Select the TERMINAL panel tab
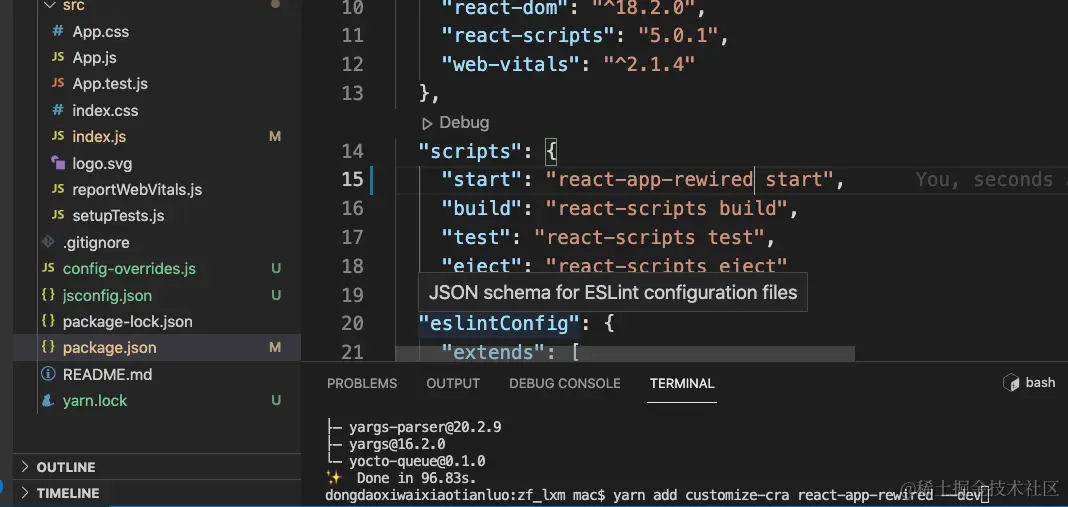The image size is (1068, 507). point(682,384)
